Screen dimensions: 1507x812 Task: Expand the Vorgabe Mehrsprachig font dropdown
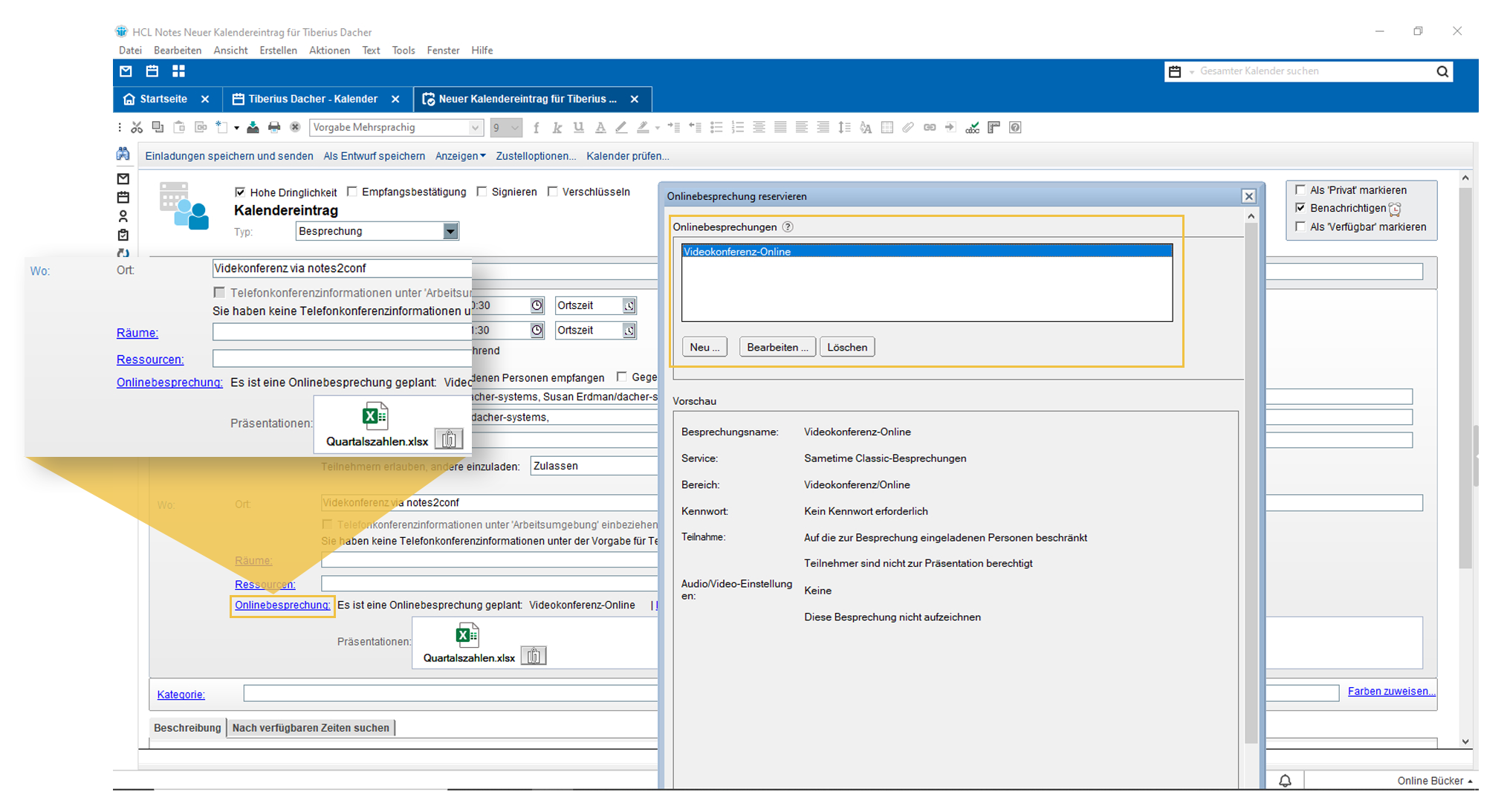pyautogui.click(x=474, y=128)
